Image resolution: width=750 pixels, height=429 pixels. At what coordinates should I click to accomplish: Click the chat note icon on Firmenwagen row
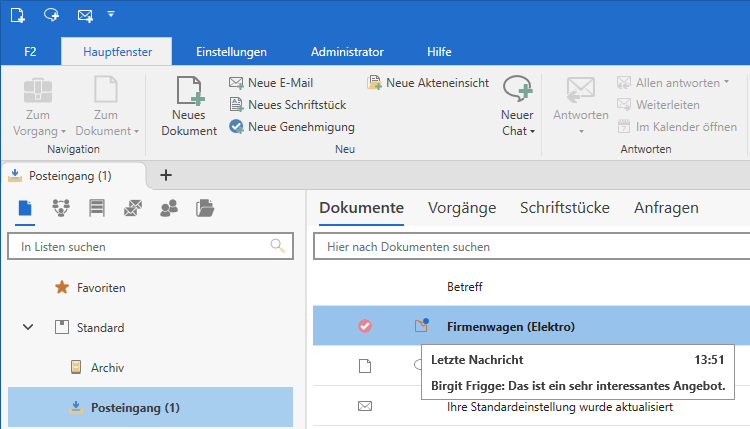click(x=421, y=325)
